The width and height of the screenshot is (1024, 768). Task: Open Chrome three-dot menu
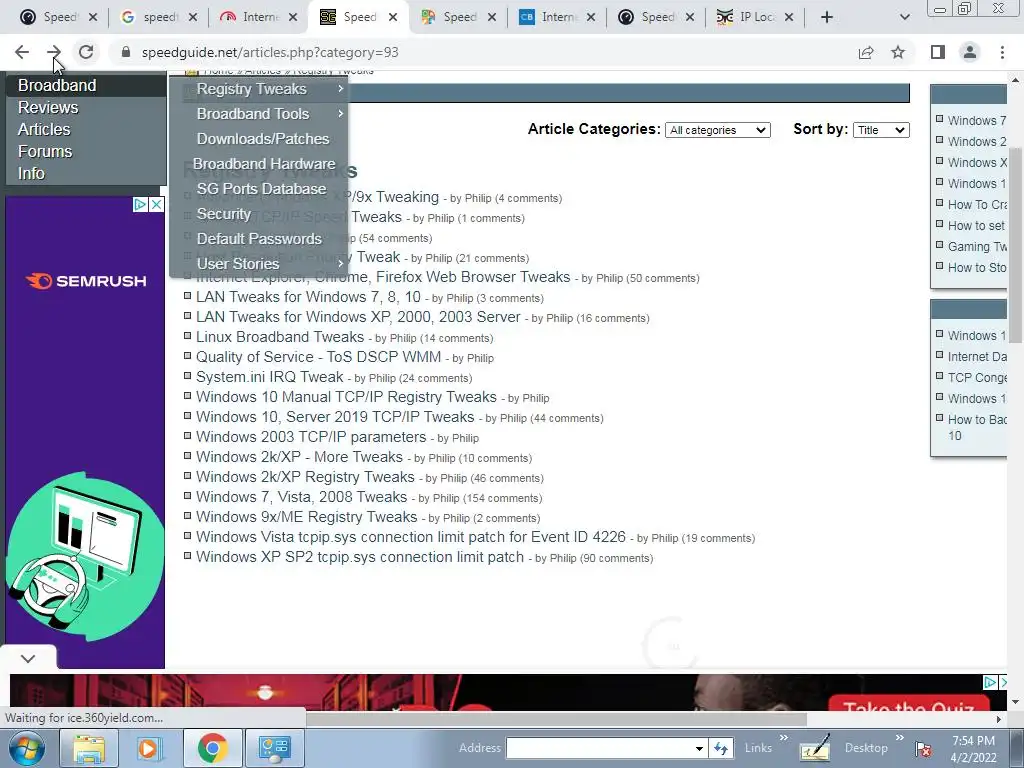point(1002,52)
